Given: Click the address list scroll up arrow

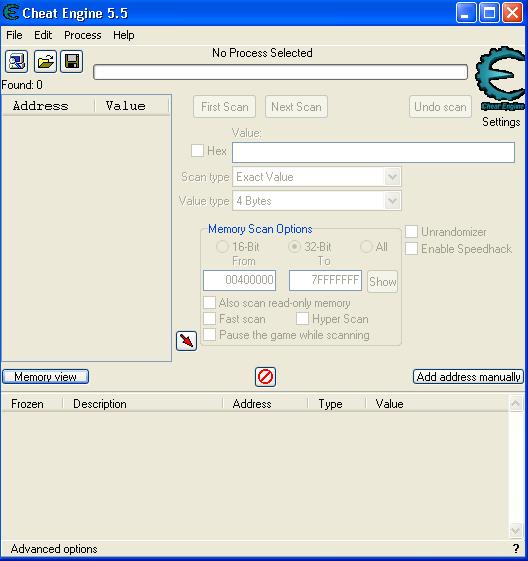Looking at the screenshot, I should pos(515,404).
